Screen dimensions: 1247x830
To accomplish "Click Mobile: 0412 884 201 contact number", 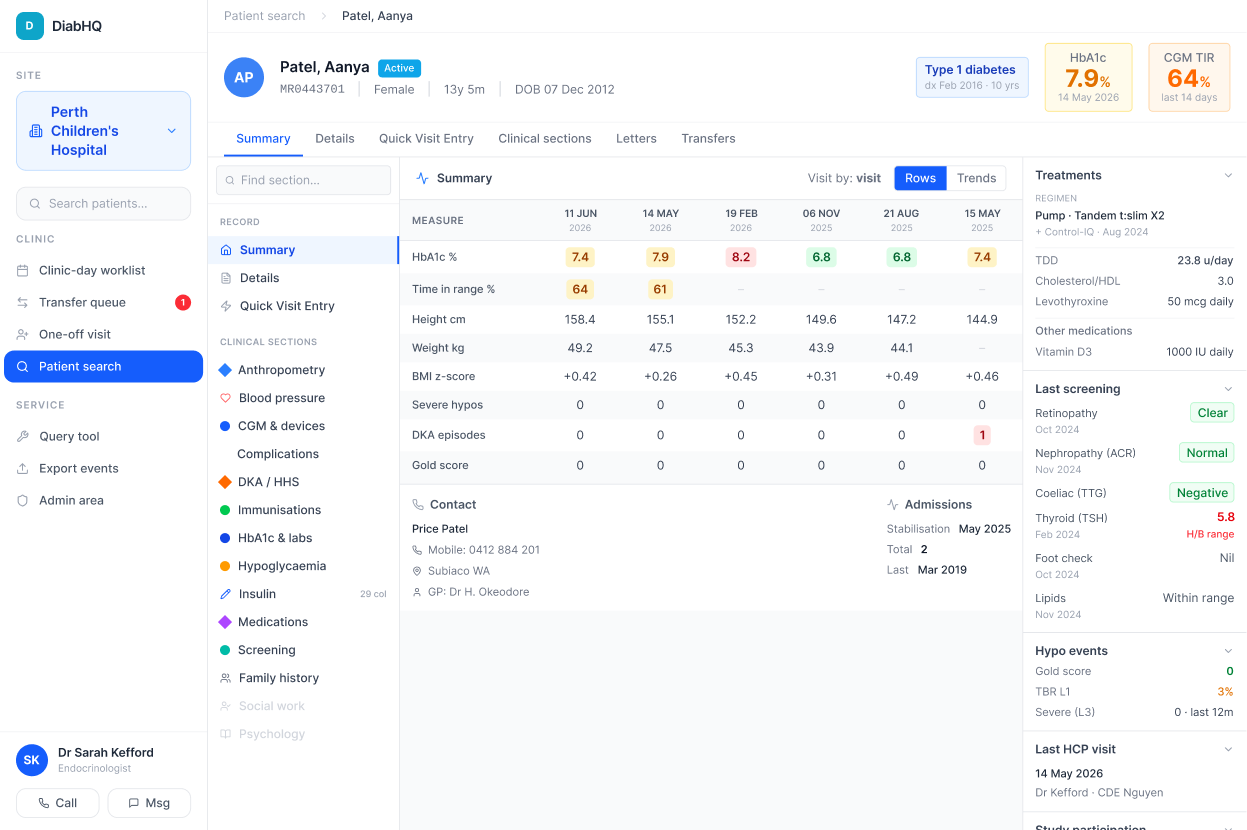I will click(484, 550).
